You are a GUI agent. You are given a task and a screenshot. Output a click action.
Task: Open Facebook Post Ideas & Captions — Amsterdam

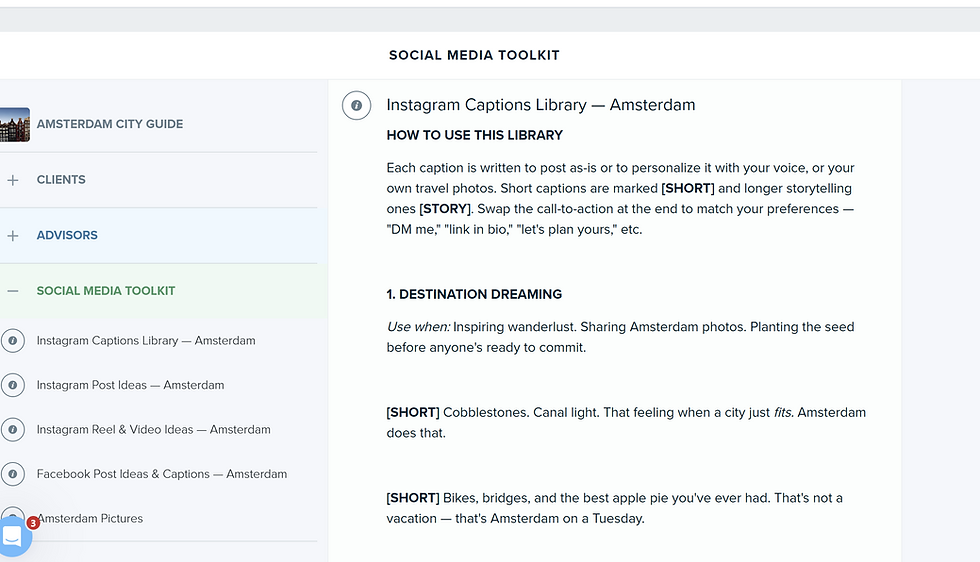(x=162, y=474)
